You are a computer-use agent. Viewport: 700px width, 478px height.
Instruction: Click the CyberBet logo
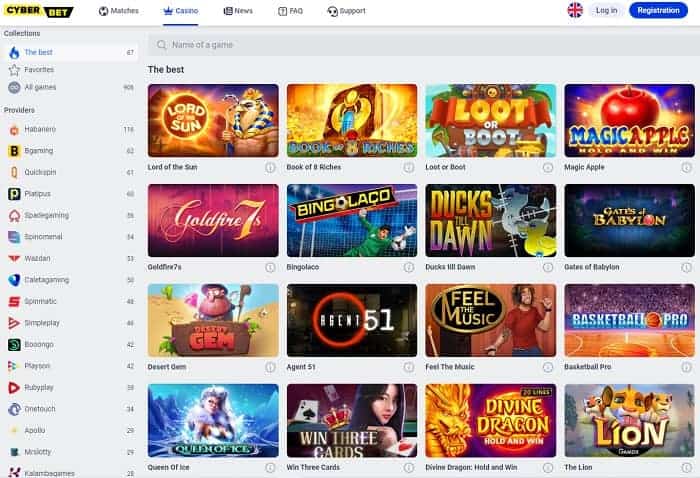point(38,11)
